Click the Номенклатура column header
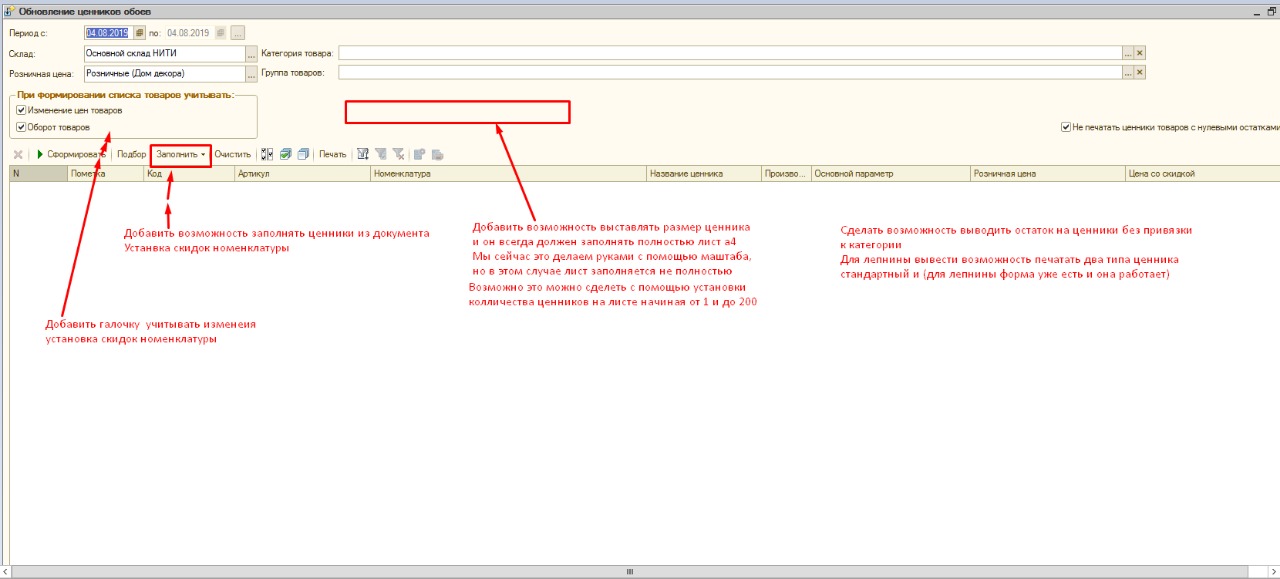The height and width of the screenshot is (579, 1280). pyautogui.click(x=507, y=174)
